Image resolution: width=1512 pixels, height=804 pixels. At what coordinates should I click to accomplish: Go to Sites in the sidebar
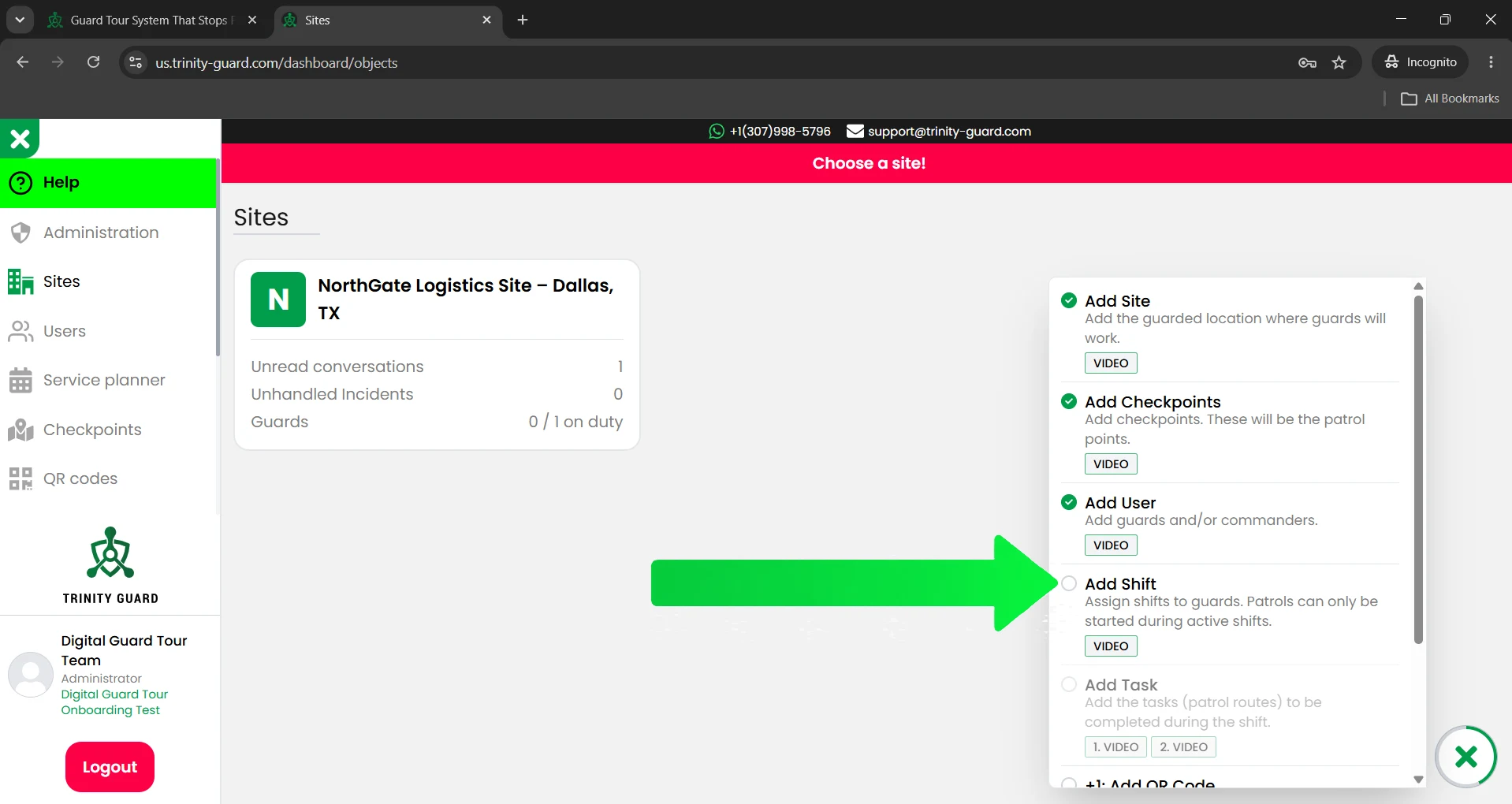108,281
